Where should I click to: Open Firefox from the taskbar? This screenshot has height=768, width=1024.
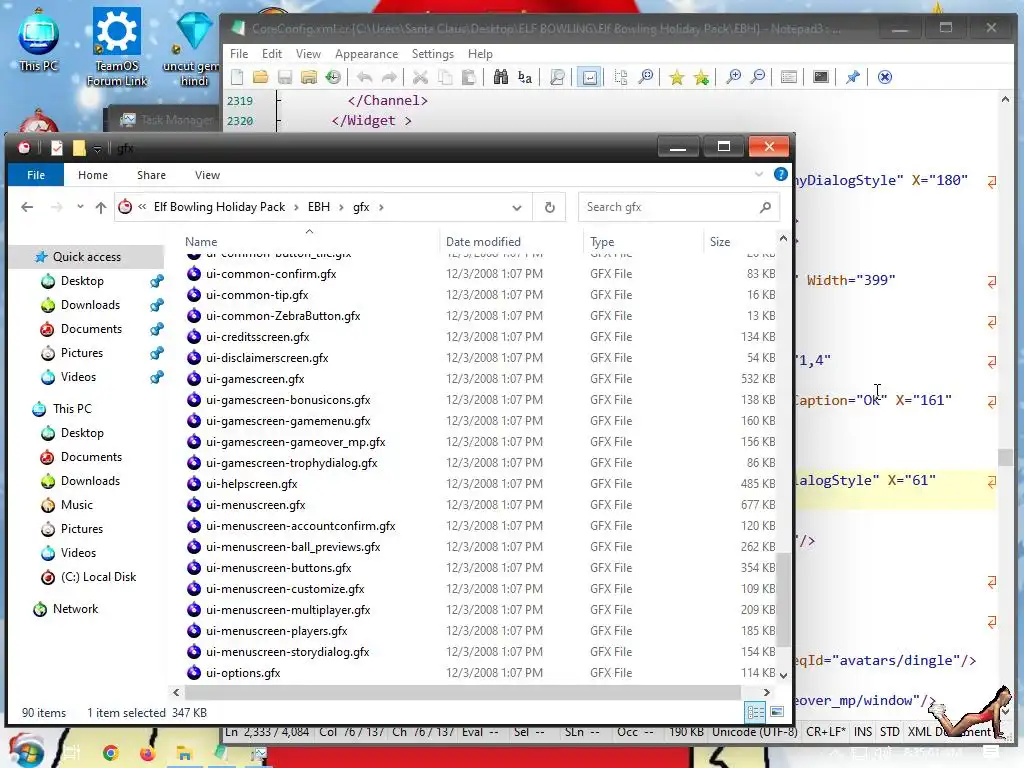click(x=148, y=754)
